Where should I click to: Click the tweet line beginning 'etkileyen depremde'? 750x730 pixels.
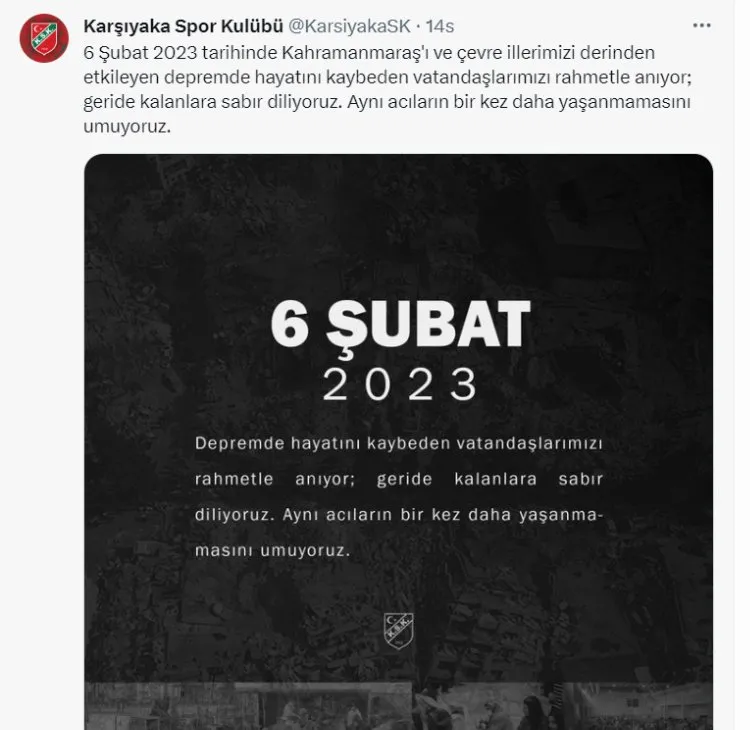point(387,77)
